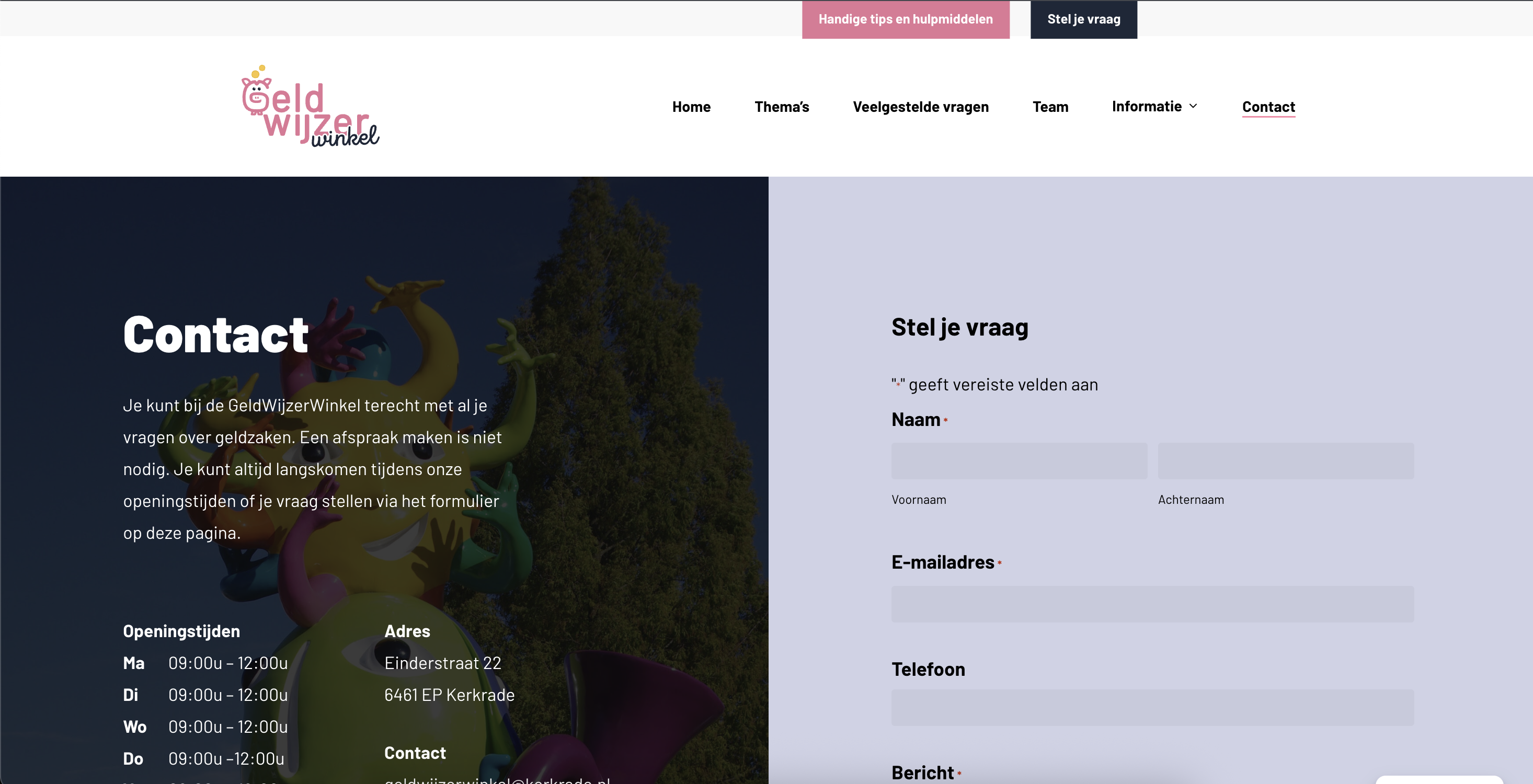Focus the E-mailadres input field
The height and width of the screenshot is (784, 1533).
coord(1152,604)
